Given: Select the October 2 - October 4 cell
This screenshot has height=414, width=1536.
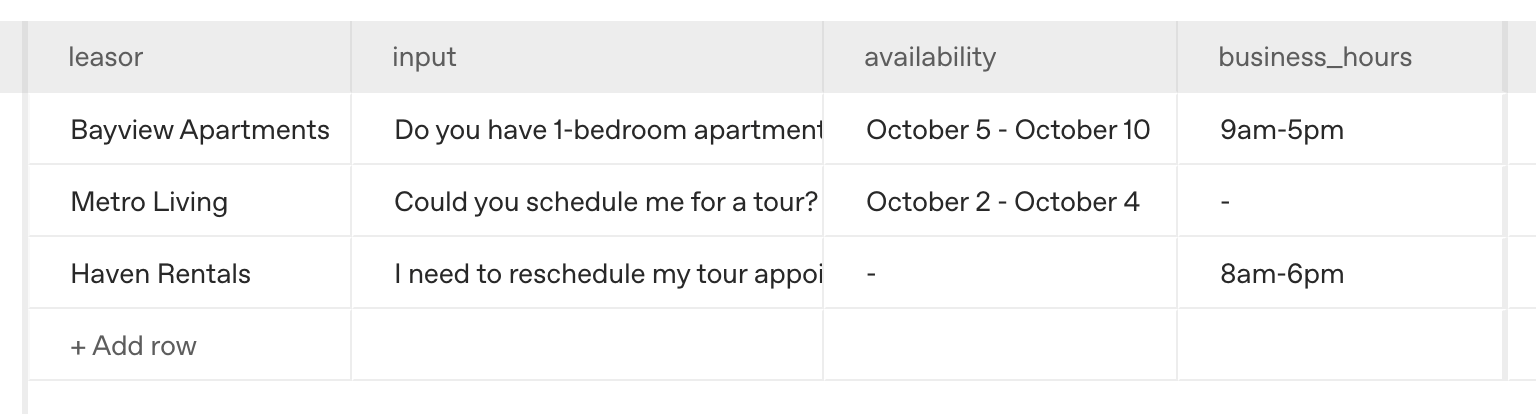Looking at the screenshot, I should pyautogui.click(x=1003, y=202).
